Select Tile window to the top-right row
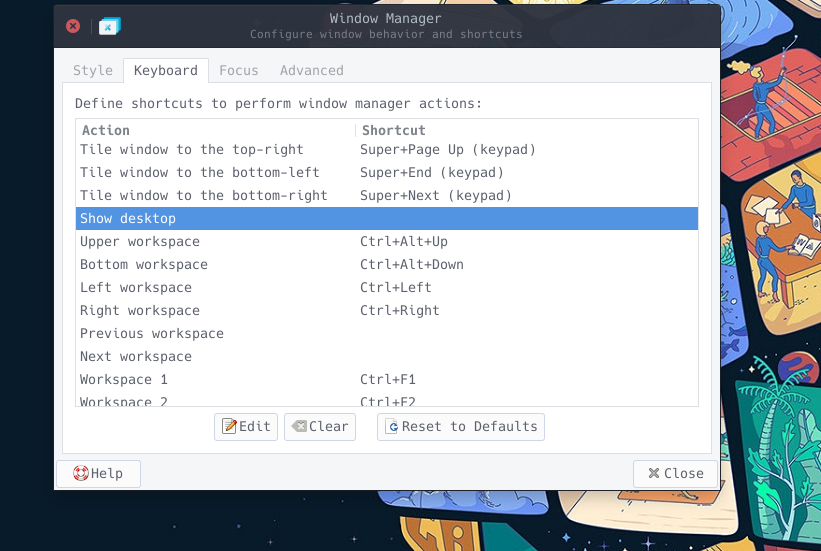Screen dimensions: 821x551 [387, 150]
